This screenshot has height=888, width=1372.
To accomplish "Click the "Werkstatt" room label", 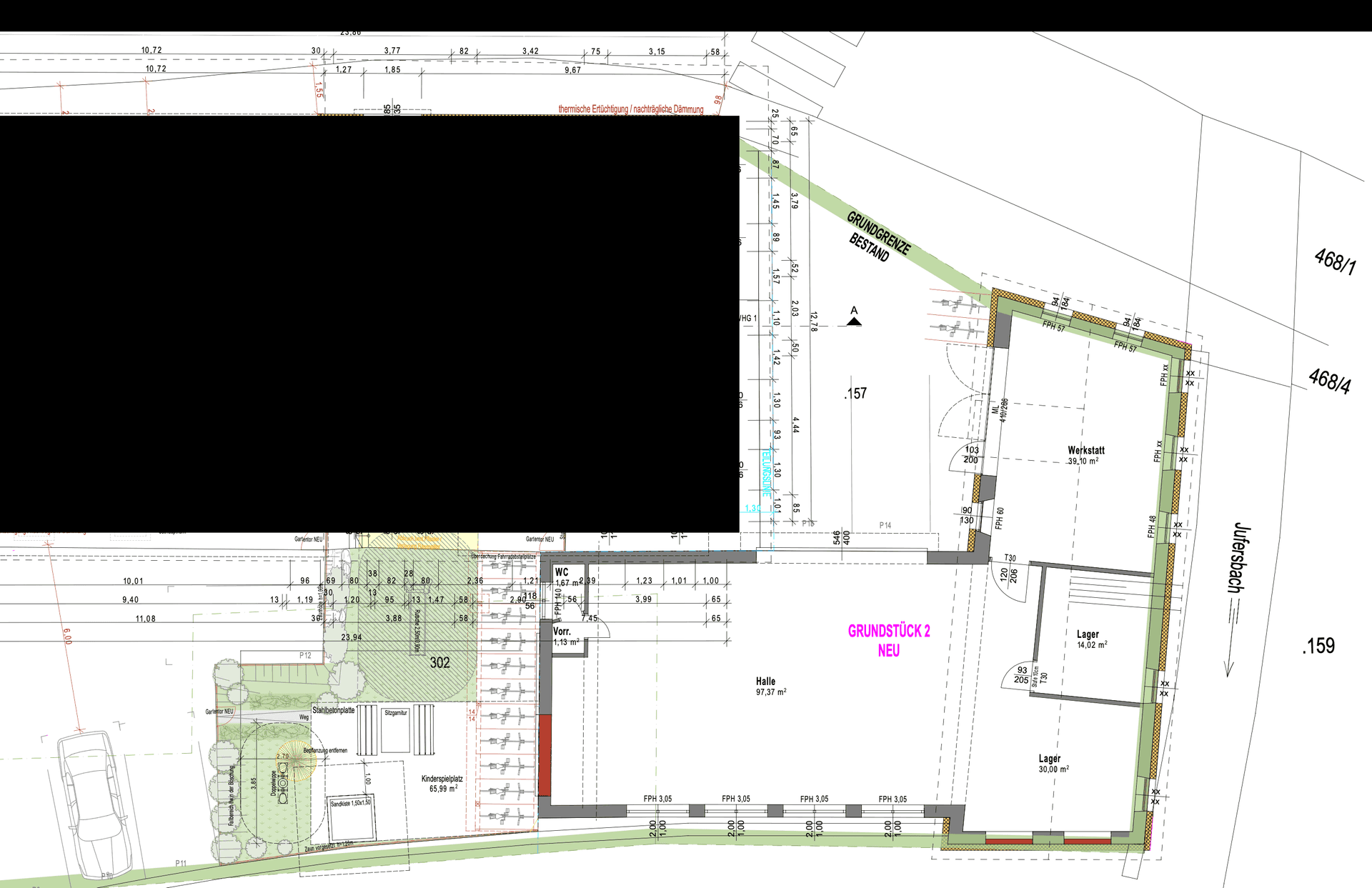I will (x=1086, y=450).
